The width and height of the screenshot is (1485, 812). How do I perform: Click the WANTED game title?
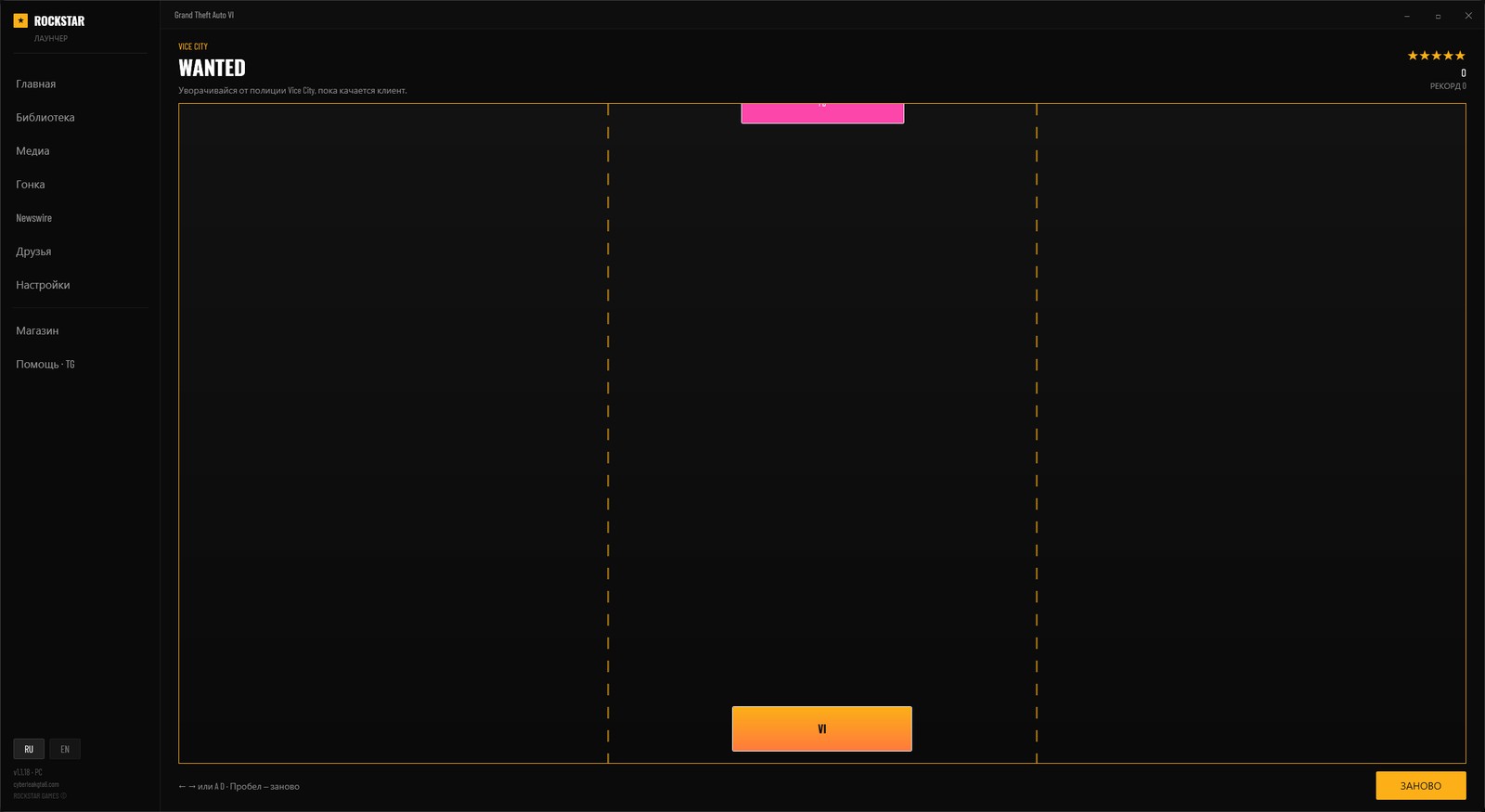(213, 68)
